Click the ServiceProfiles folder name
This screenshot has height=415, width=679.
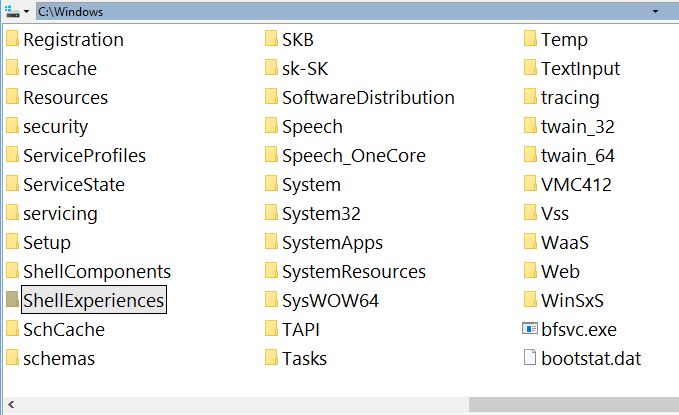tap(84, 156)
